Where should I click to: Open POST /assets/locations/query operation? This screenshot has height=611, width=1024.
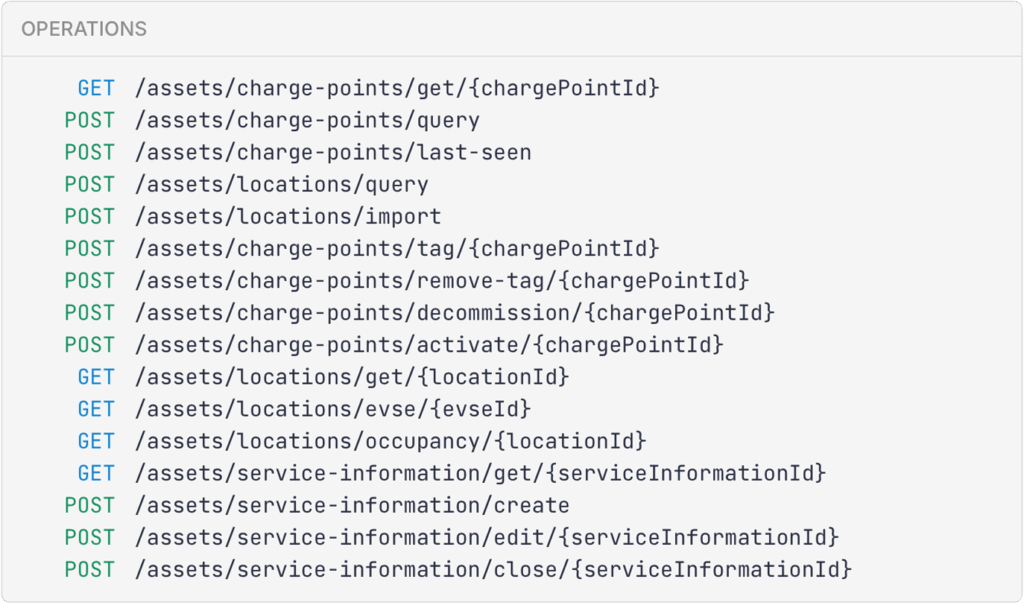[x=281, y=184]
